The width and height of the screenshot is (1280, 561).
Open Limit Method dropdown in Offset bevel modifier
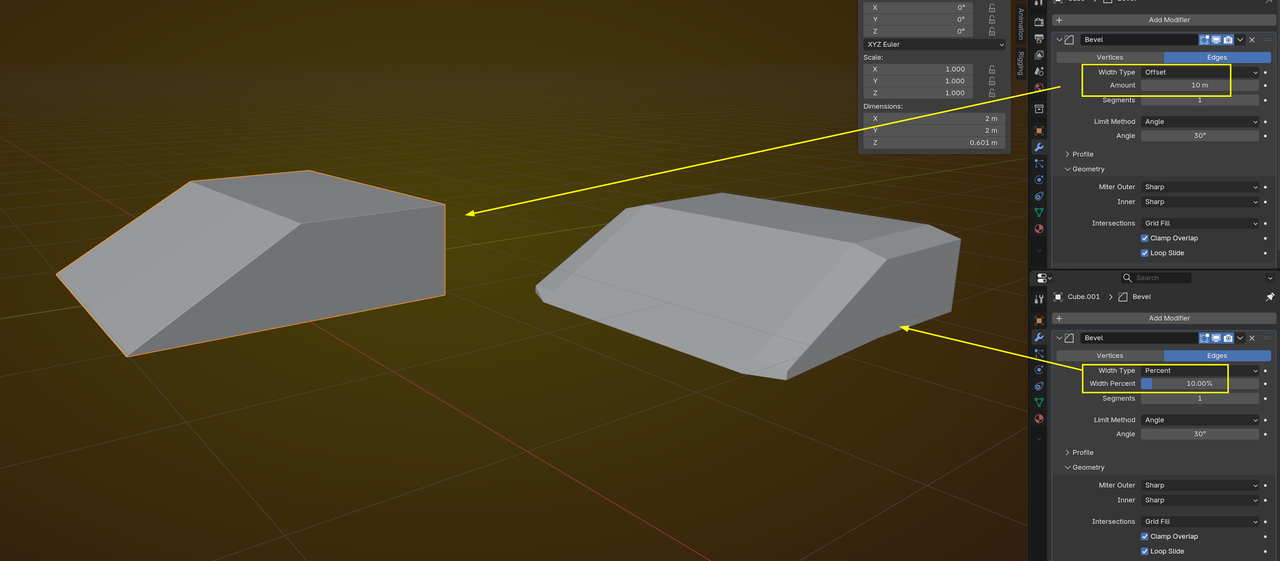[x=1200, y=122]
